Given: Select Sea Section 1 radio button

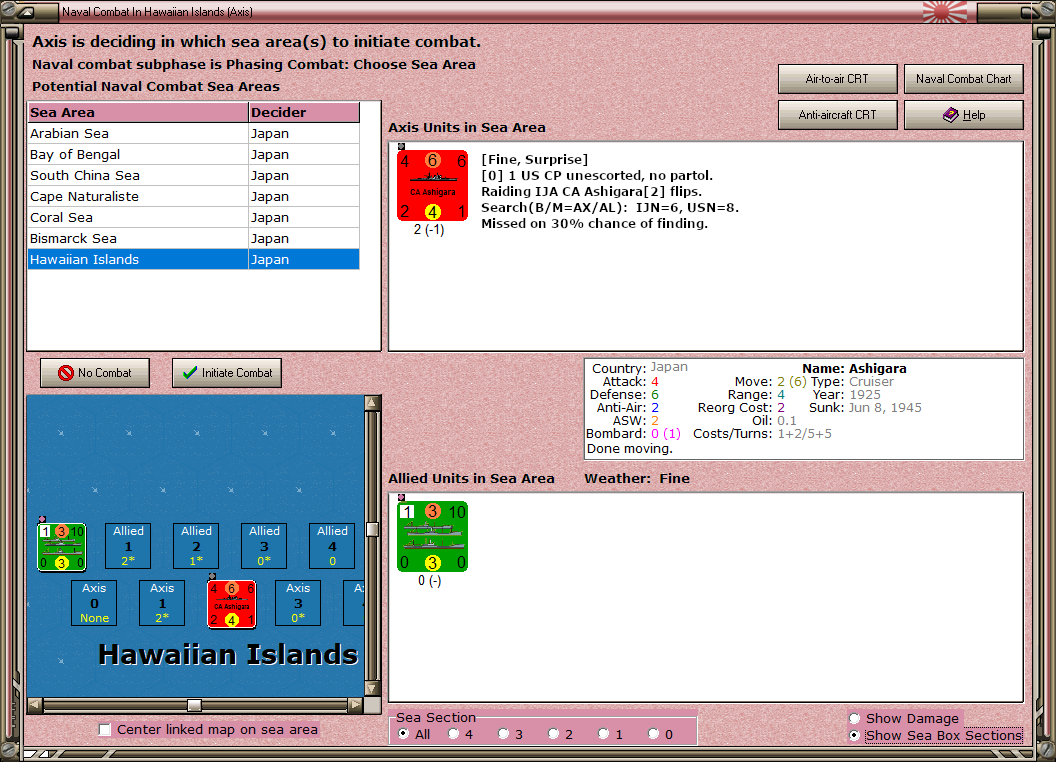Looking at the screenshot, I should tap(603, 734).
